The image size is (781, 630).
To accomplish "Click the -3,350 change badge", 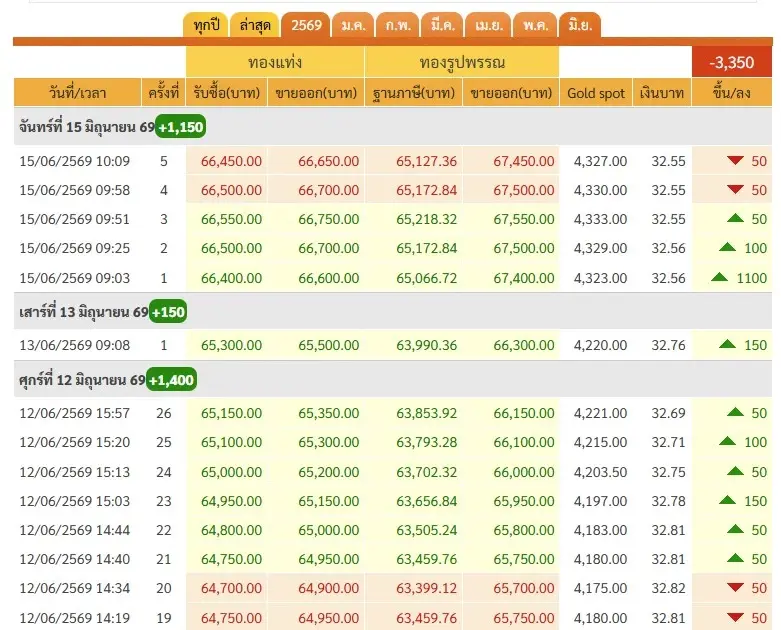I will point(732,62).
